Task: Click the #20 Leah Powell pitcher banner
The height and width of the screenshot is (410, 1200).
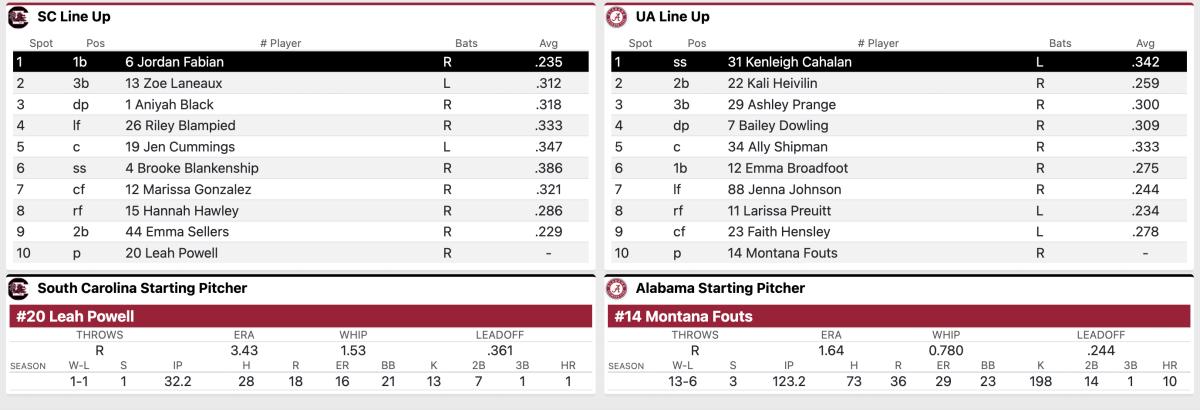Action: pos(300,317)
